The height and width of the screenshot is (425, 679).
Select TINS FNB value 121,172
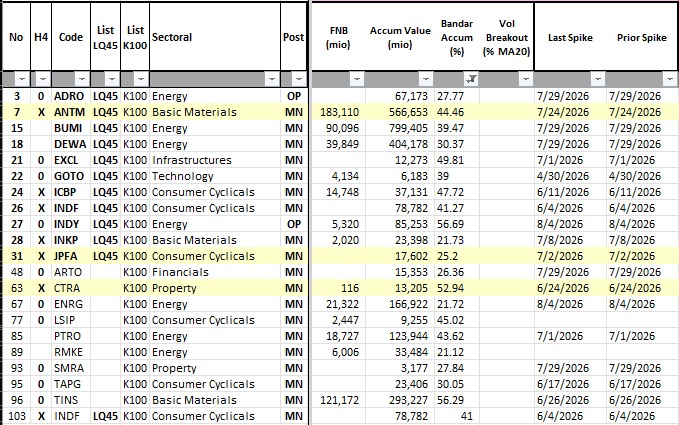(x=338, y=401)
